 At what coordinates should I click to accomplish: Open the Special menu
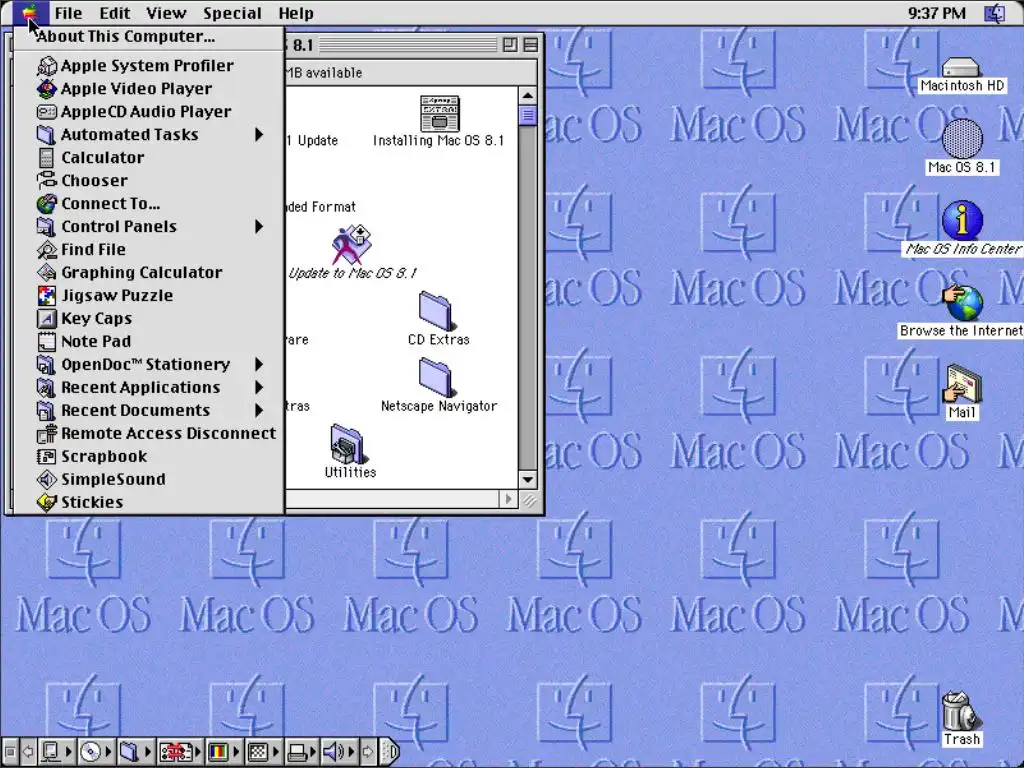pos(232,13)
